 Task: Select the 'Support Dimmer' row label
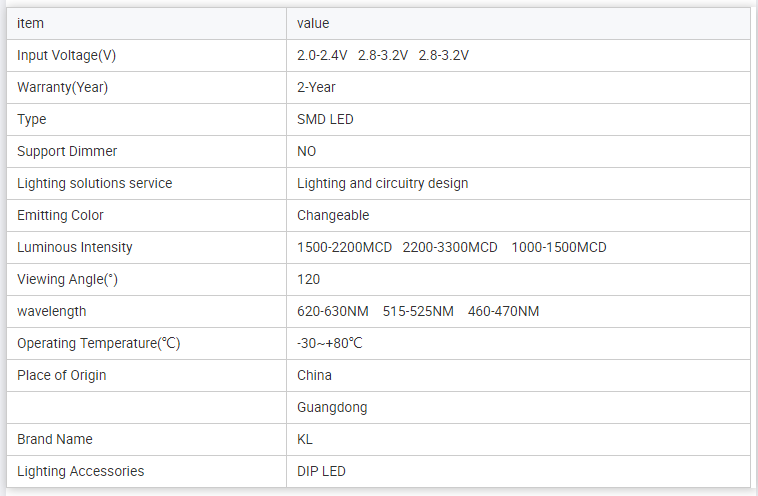click(x=67, y=151)
